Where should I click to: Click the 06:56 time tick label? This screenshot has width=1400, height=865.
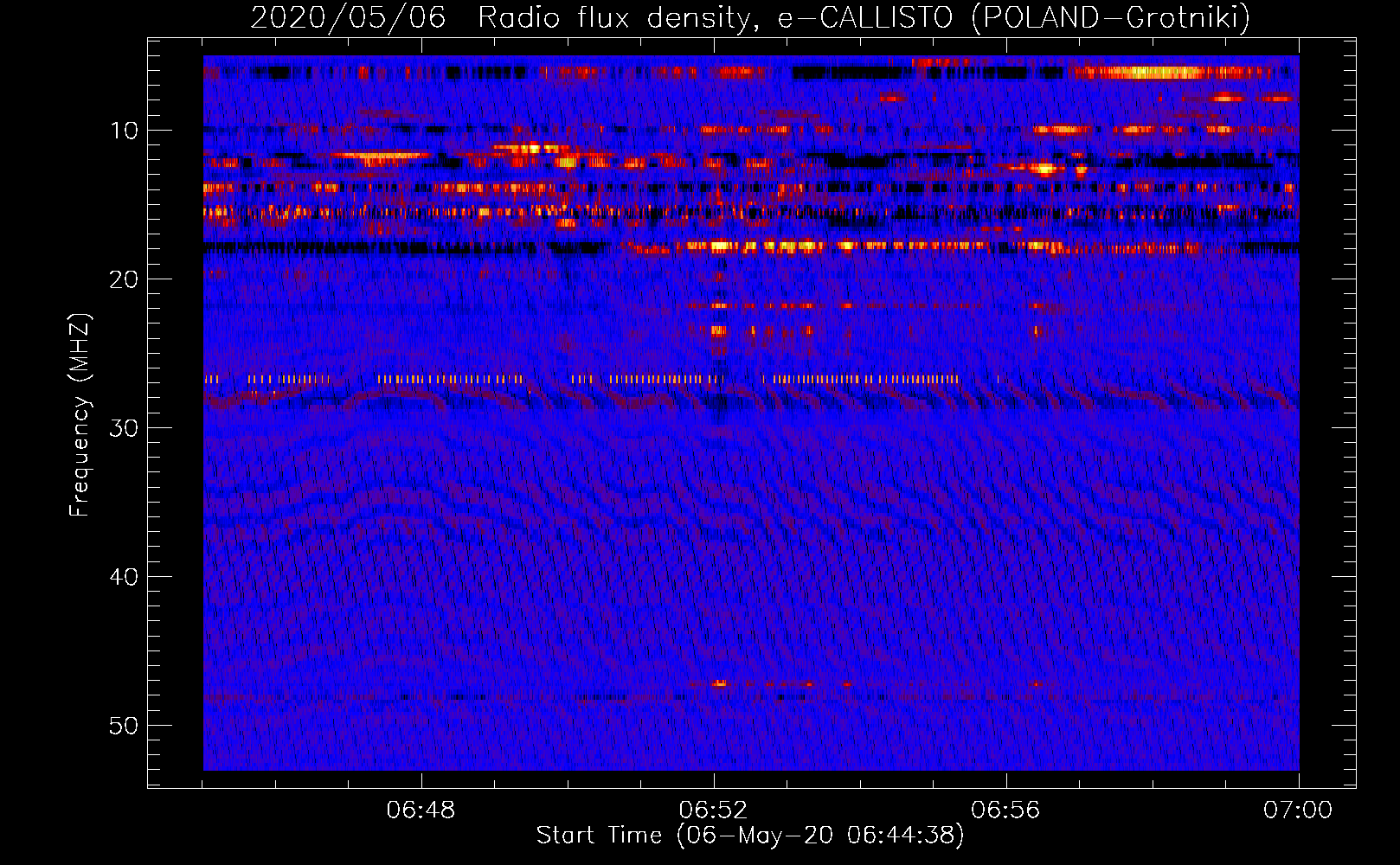1005,811
